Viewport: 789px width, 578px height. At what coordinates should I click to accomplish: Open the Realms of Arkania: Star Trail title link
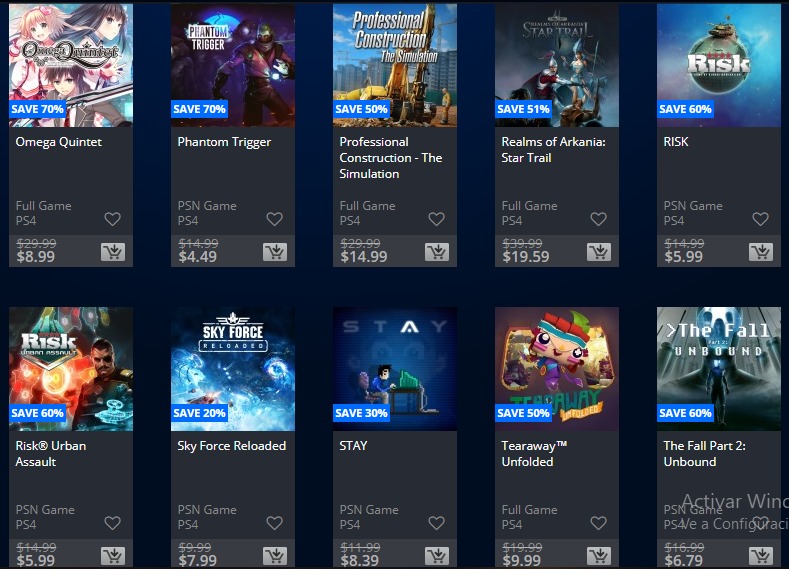tap(554, 149)
